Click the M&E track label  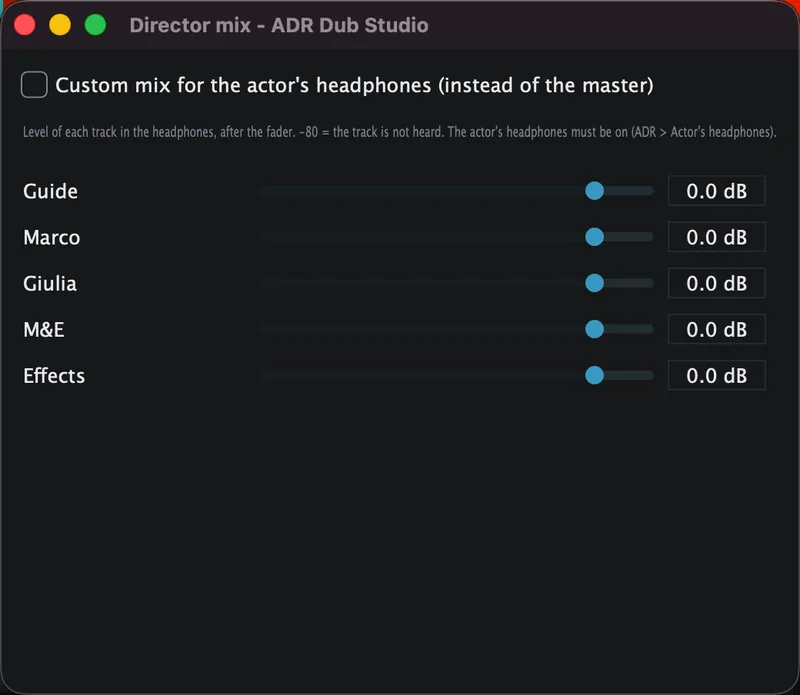pyautogui.click(x=44, y=330)
